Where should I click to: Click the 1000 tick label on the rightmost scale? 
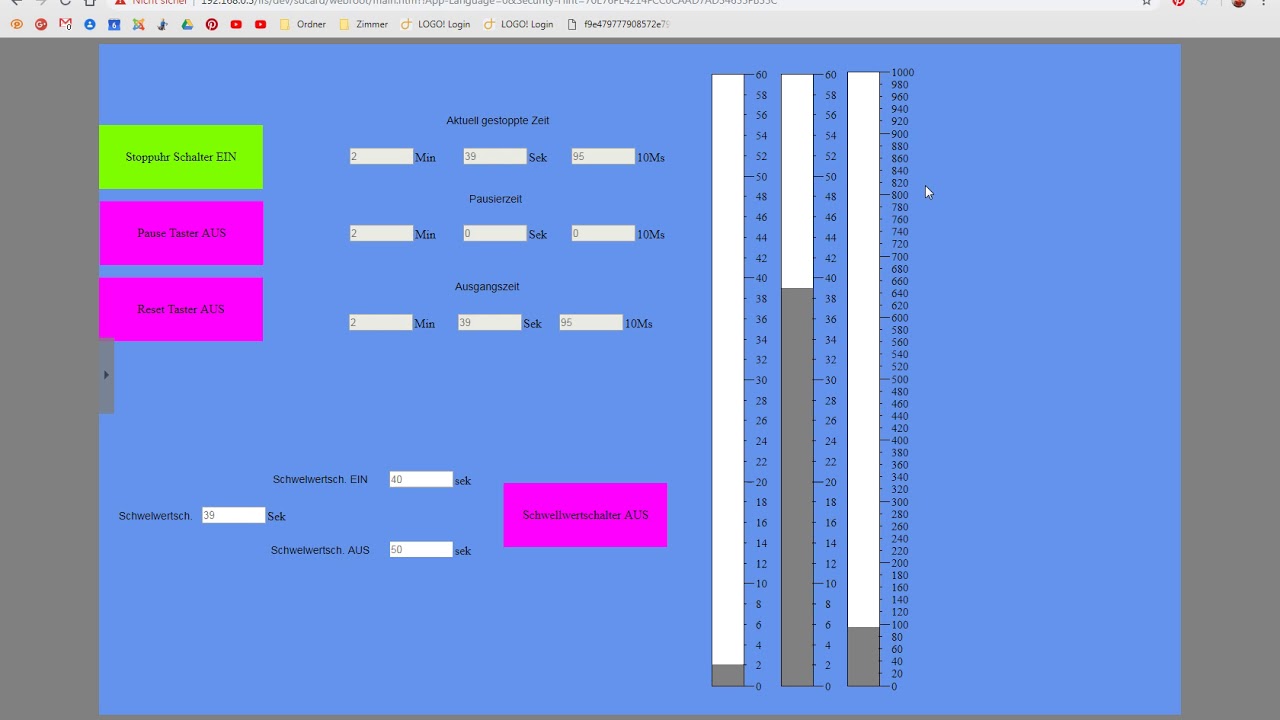pos(903,73)
